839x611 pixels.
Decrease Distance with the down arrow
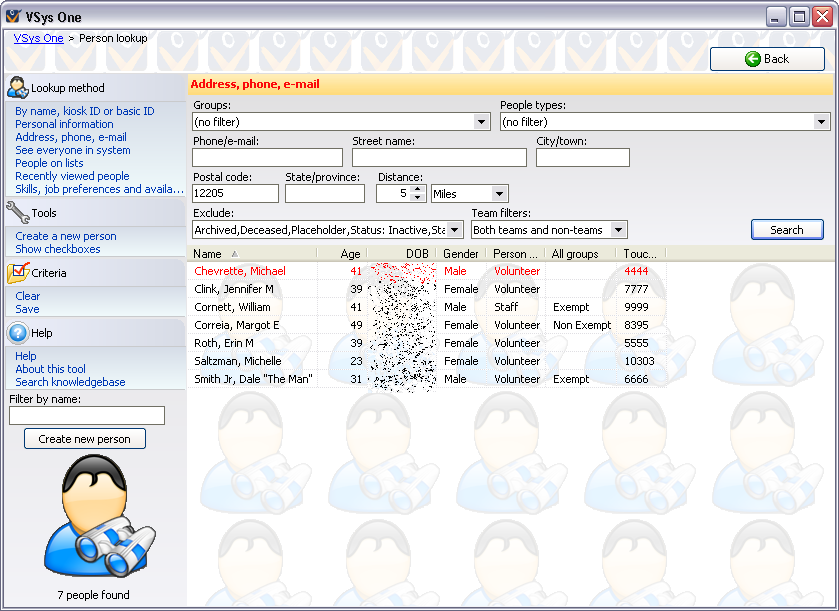click(x=418, y=197)
